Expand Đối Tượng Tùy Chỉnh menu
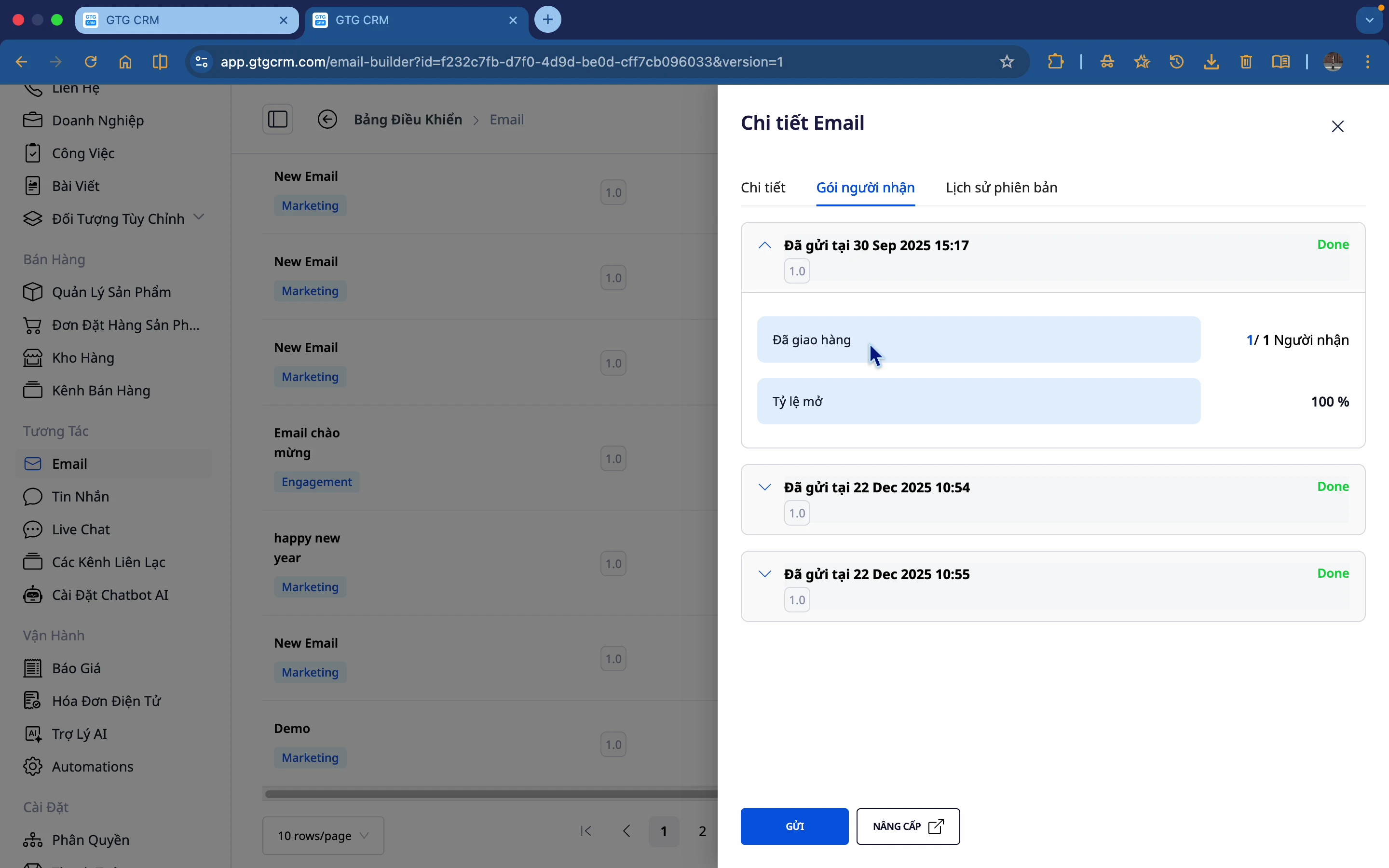 coord(199,217)
